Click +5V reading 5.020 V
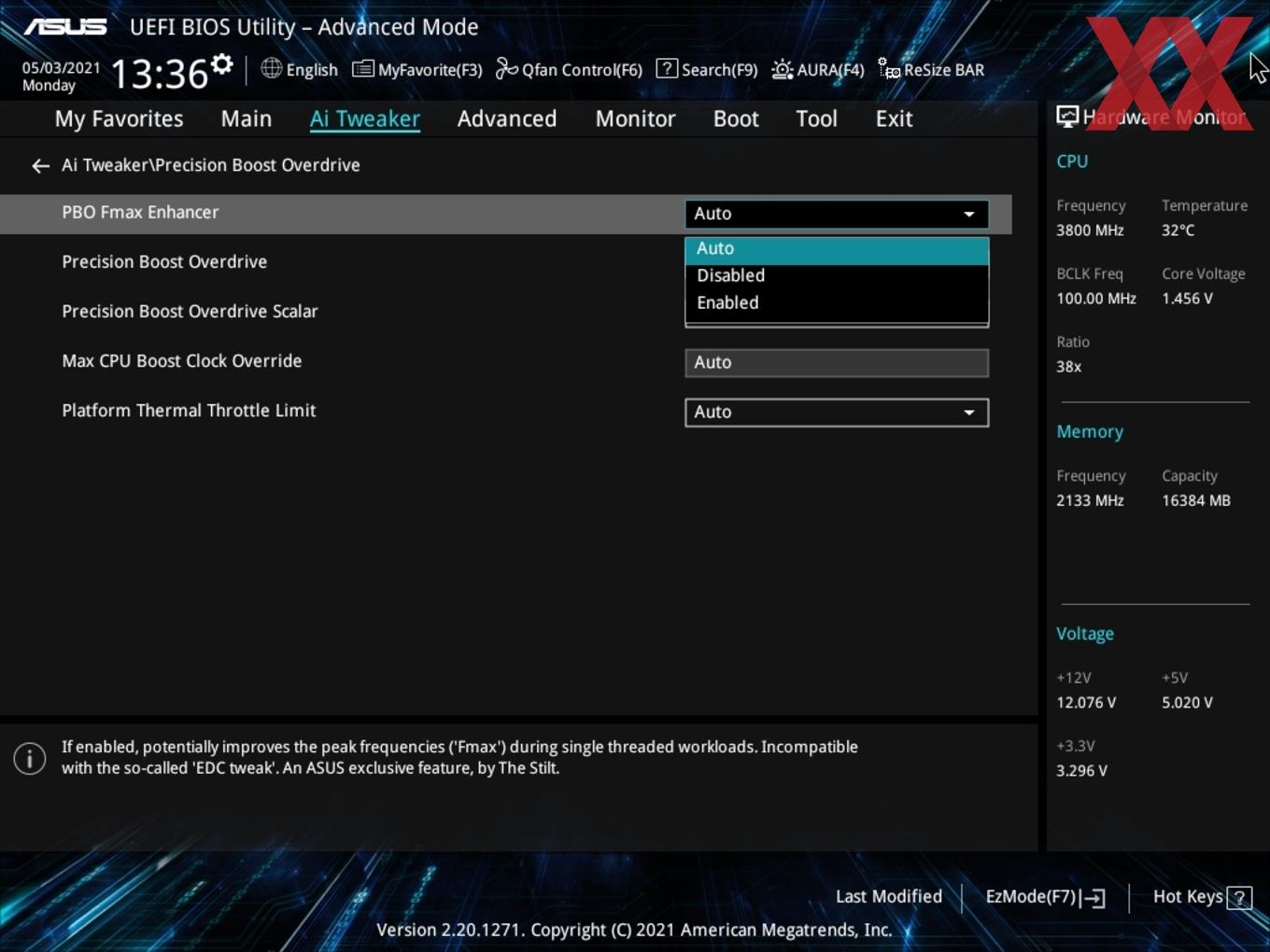The image size is (1270, 952). coord(1187,703)
